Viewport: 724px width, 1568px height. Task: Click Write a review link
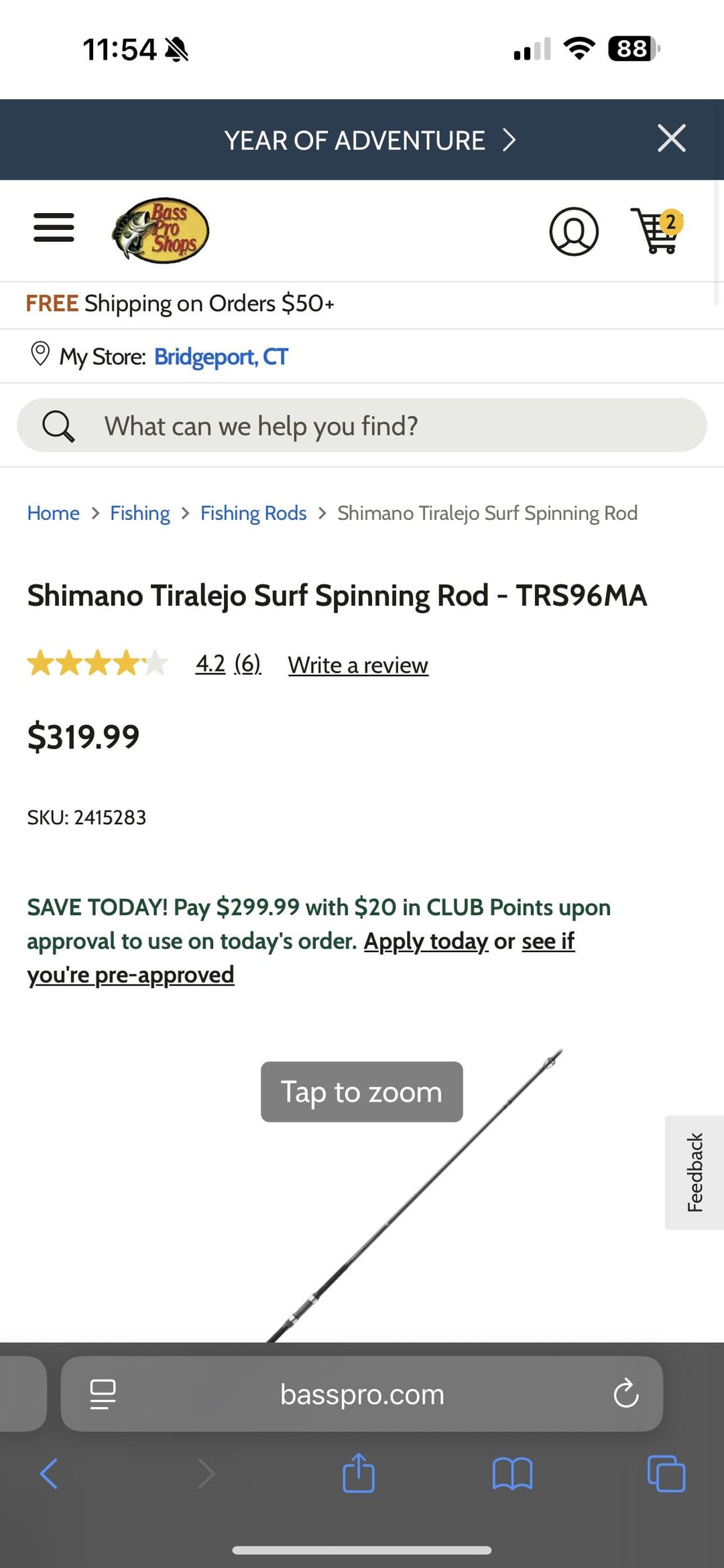(x=358, y=665)
